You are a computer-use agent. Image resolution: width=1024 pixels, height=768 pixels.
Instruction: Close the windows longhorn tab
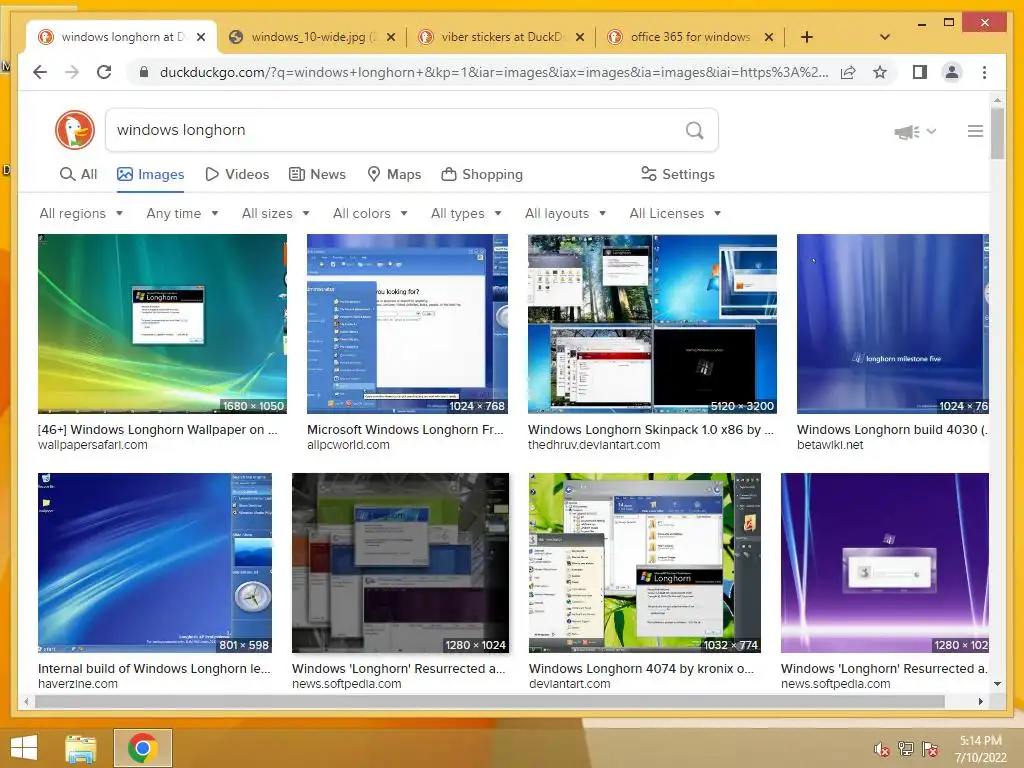tap(201, 37)
